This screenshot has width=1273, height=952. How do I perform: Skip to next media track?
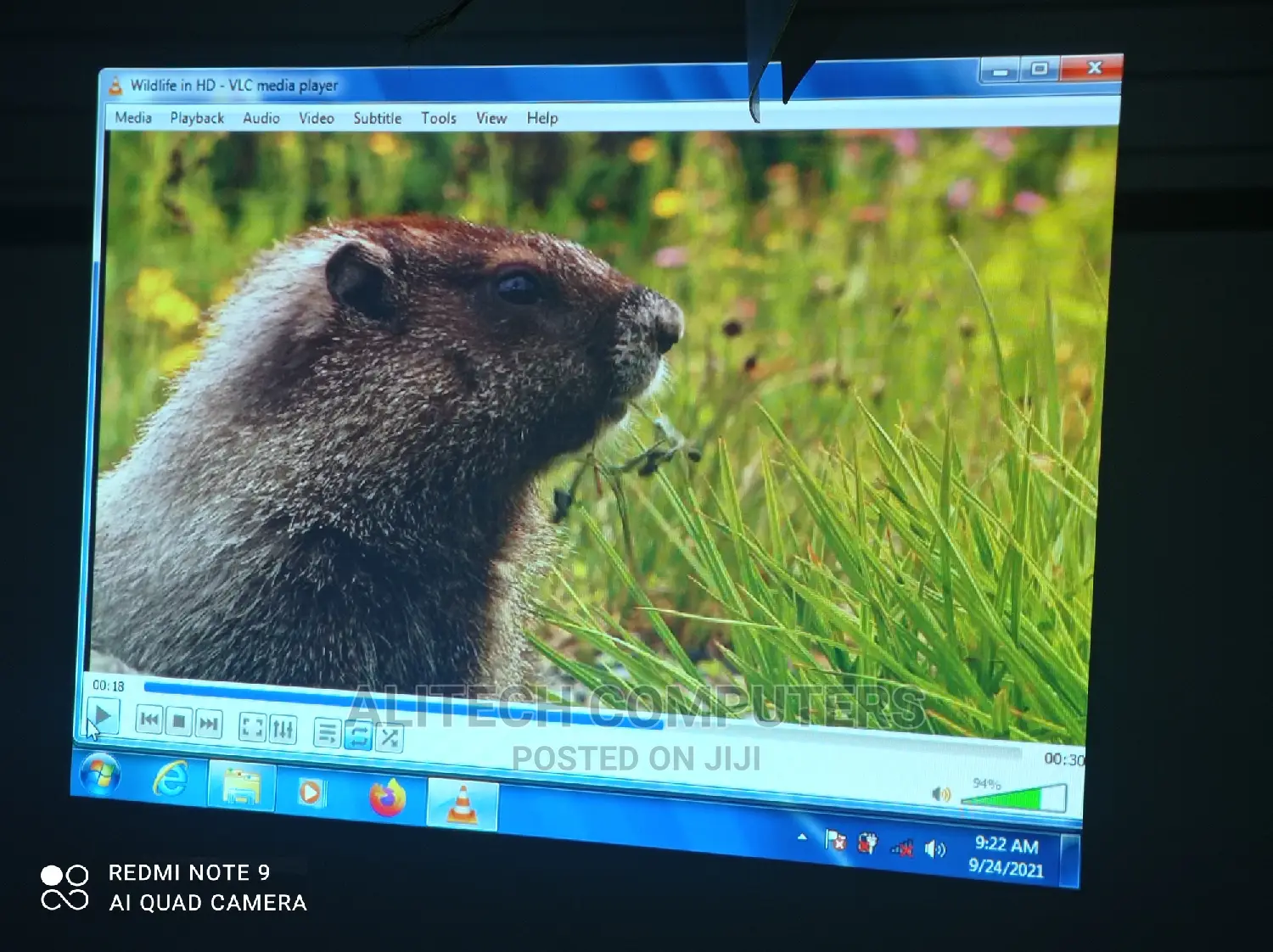coord(209,725)
